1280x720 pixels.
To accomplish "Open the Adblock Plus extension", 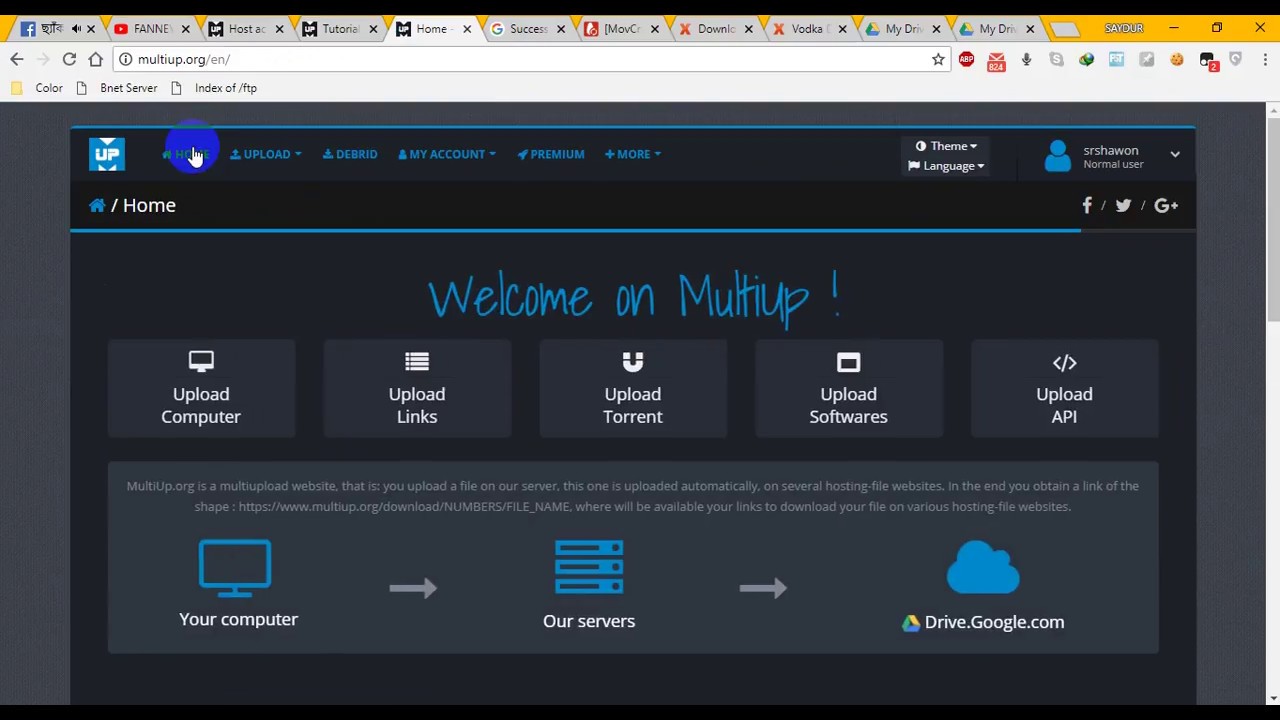I will pyautogui.click(x=966, y=60).
